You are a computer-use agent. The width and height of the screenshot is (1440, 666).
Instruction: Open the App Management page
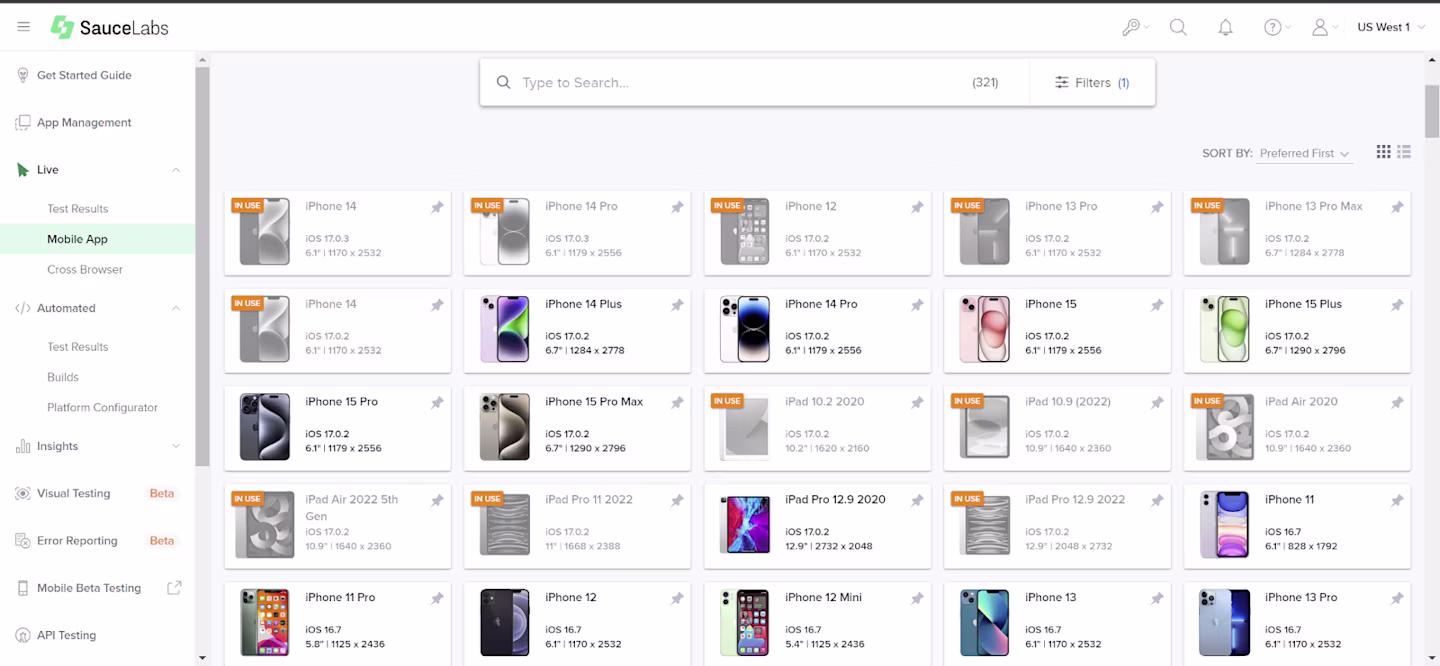pos(84,122)
